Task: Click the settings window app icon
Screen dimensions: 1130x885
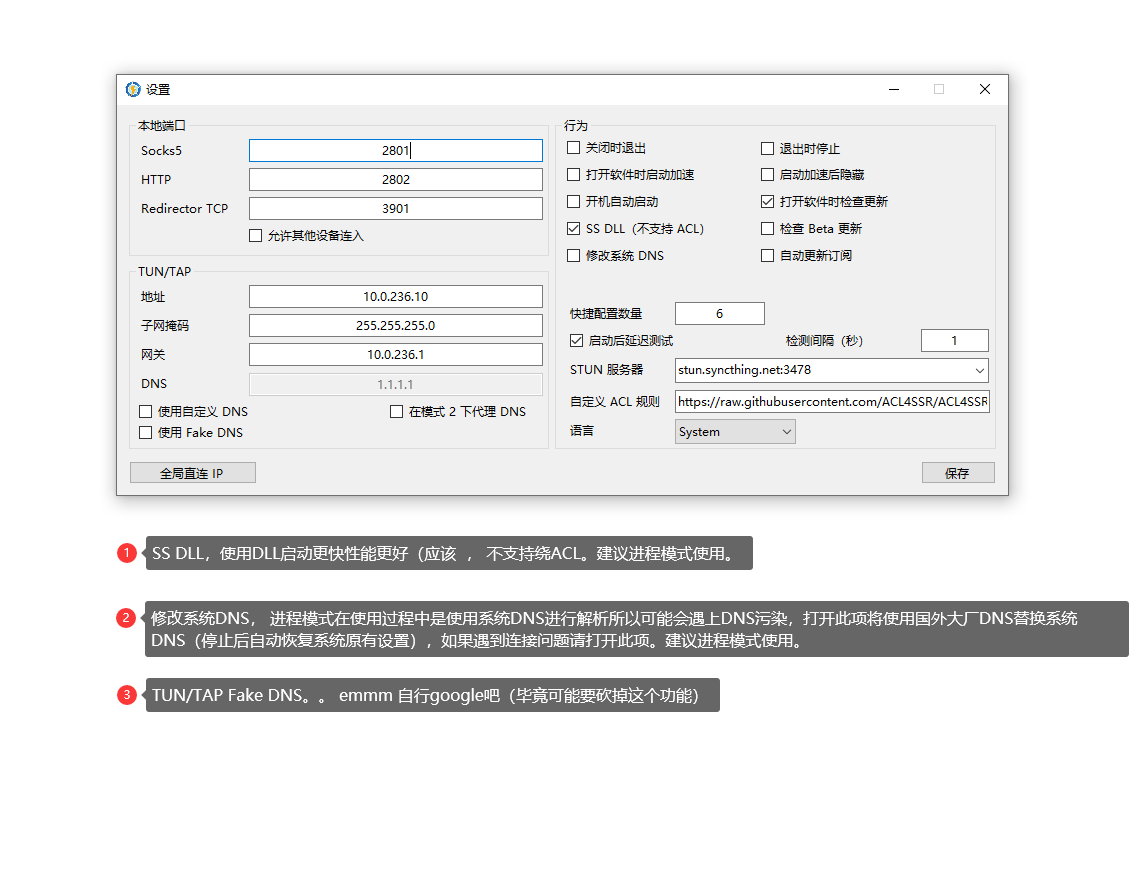Action: (133, 89)
